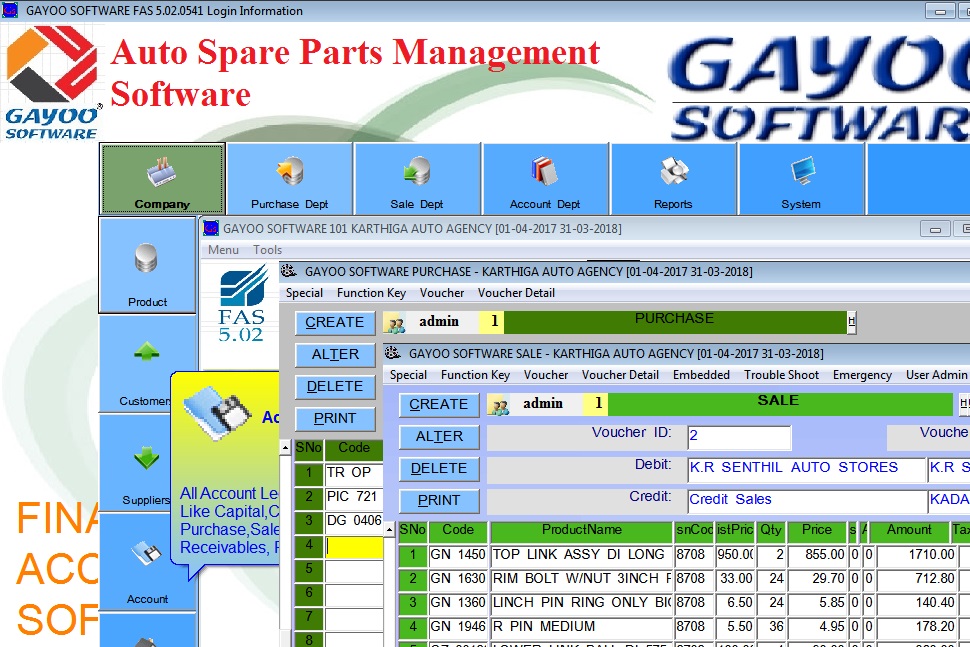Click the scroll up arrow of Sale grid
The image size is (970, 647).
click(x=389, y=529)
